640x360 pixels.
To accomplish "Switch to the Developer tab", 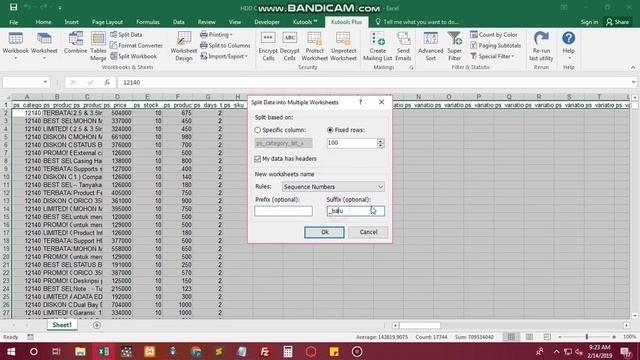I will click(267, 22).
